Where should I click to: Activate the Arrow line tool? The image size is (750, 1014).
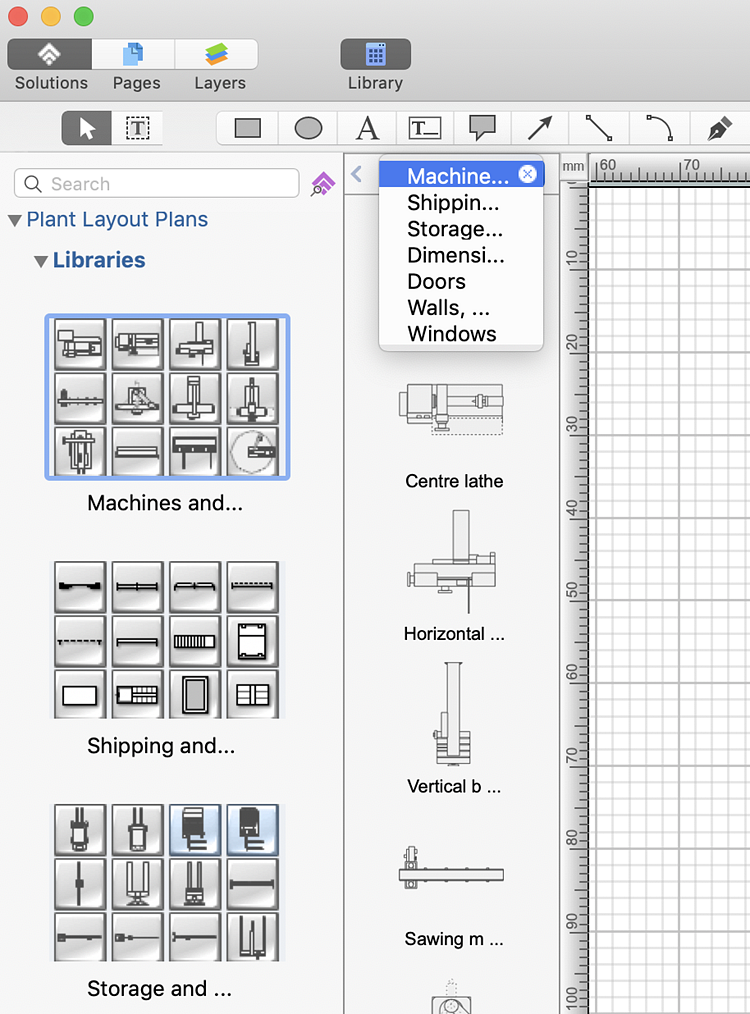[x=540, y=128]
